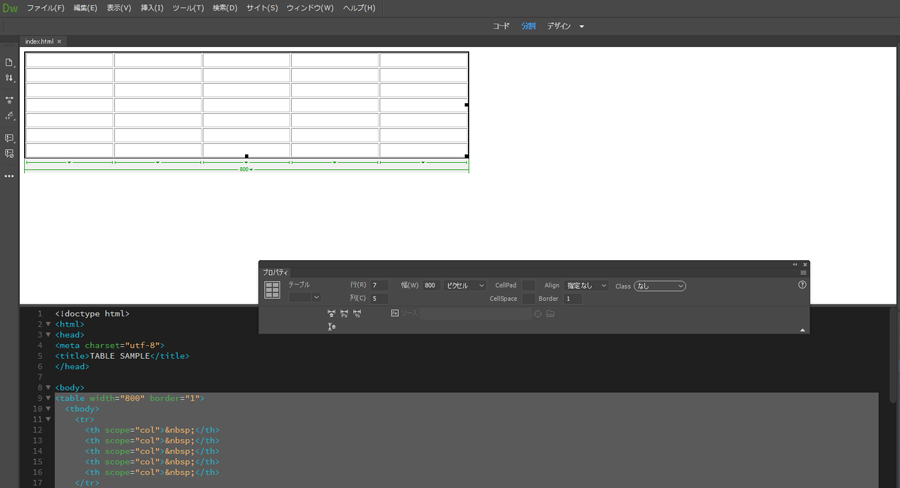Collapse the table tag fold arrow on line 9
Screen dimensions: 900x488
click(48, 398)
